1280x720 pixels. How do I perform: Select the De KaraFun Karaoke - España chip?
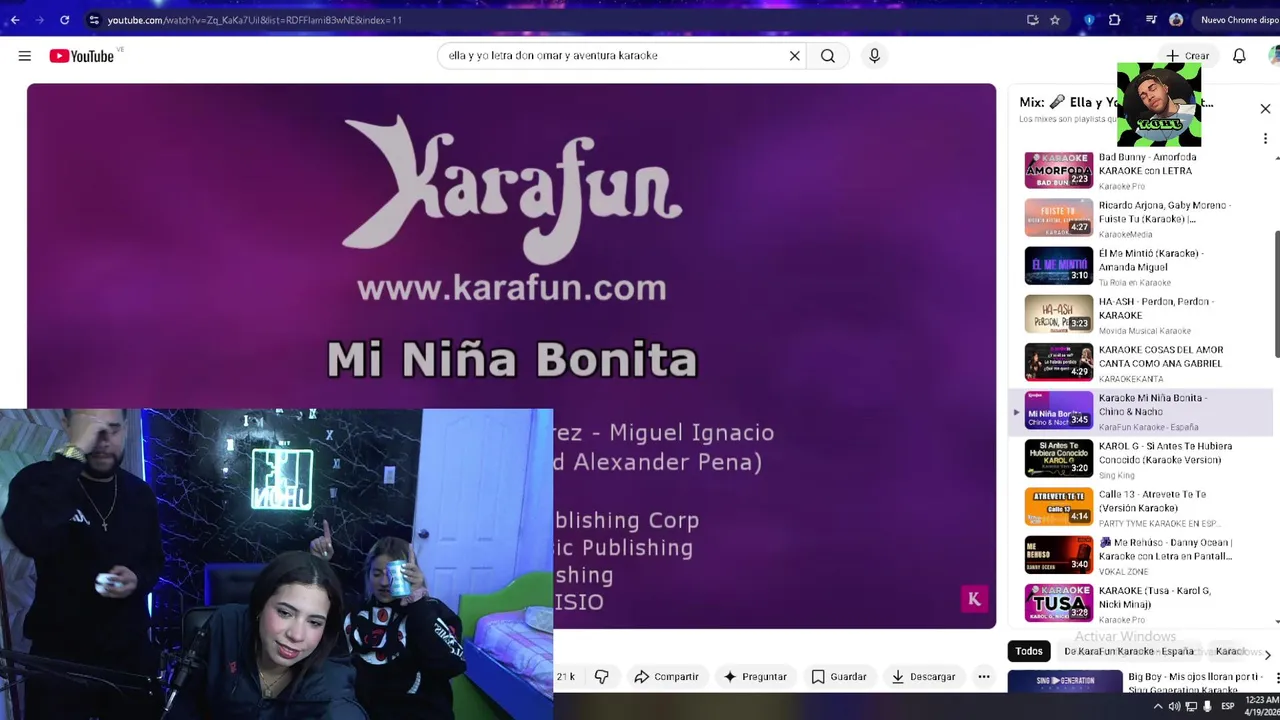pos(1129,651)
